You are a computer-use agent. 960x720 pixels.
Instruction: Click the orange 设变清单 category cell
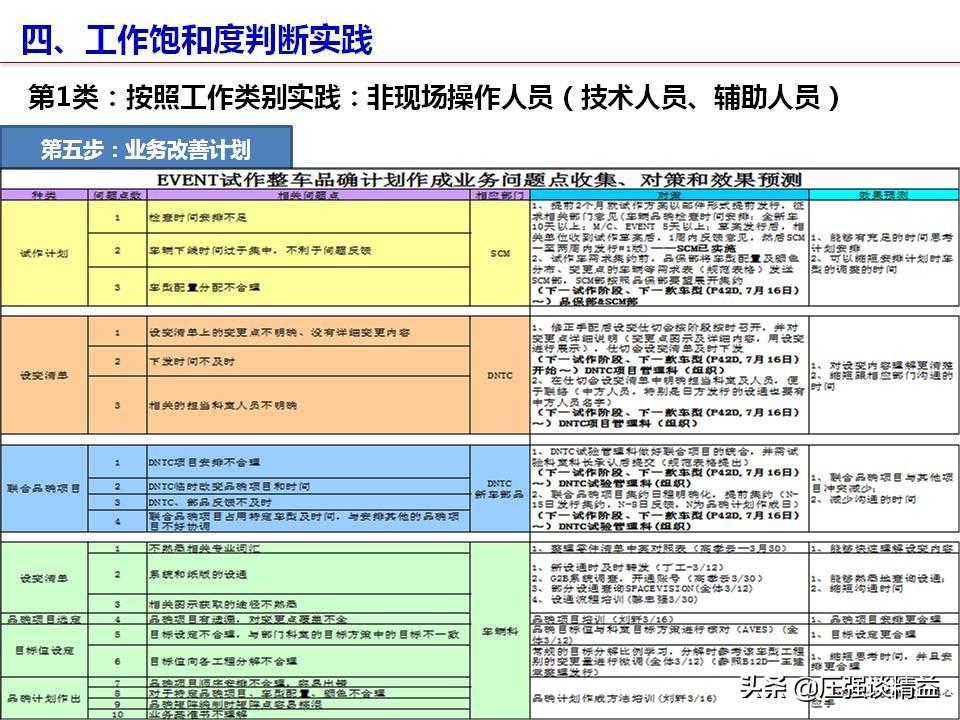coord(44,376)
